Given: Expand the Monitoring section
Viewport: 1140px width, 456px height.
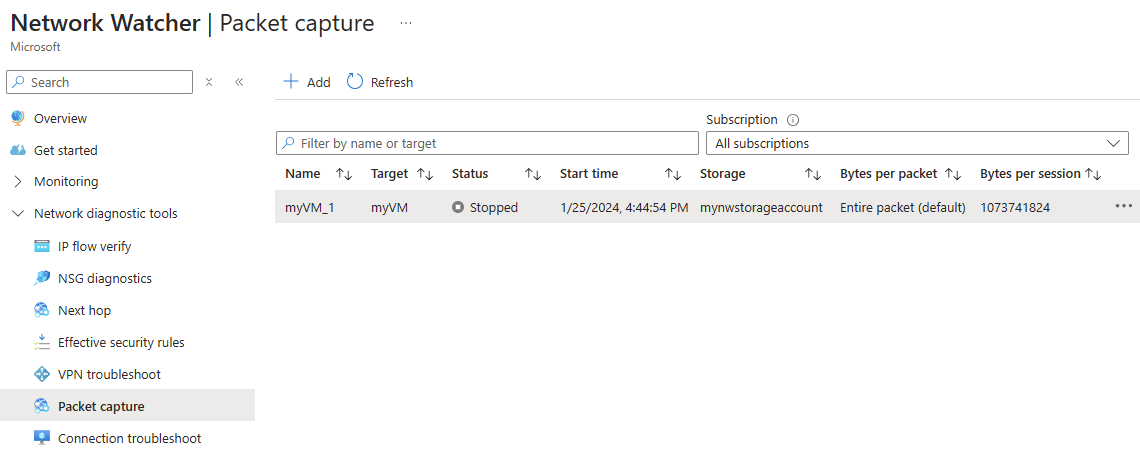Looking at the screenshot, I should tap(18, 182).
